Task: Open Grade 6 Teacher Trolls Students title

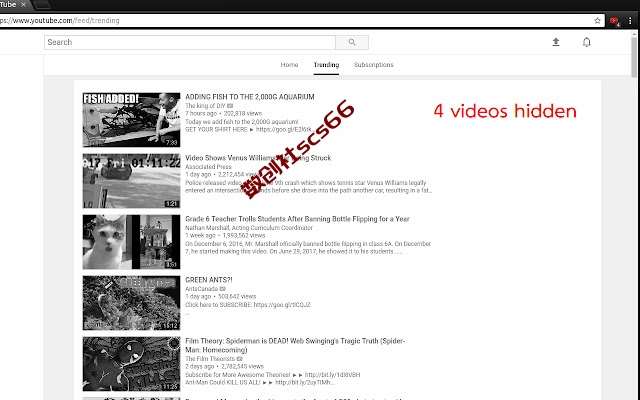Action: point(297,219)
